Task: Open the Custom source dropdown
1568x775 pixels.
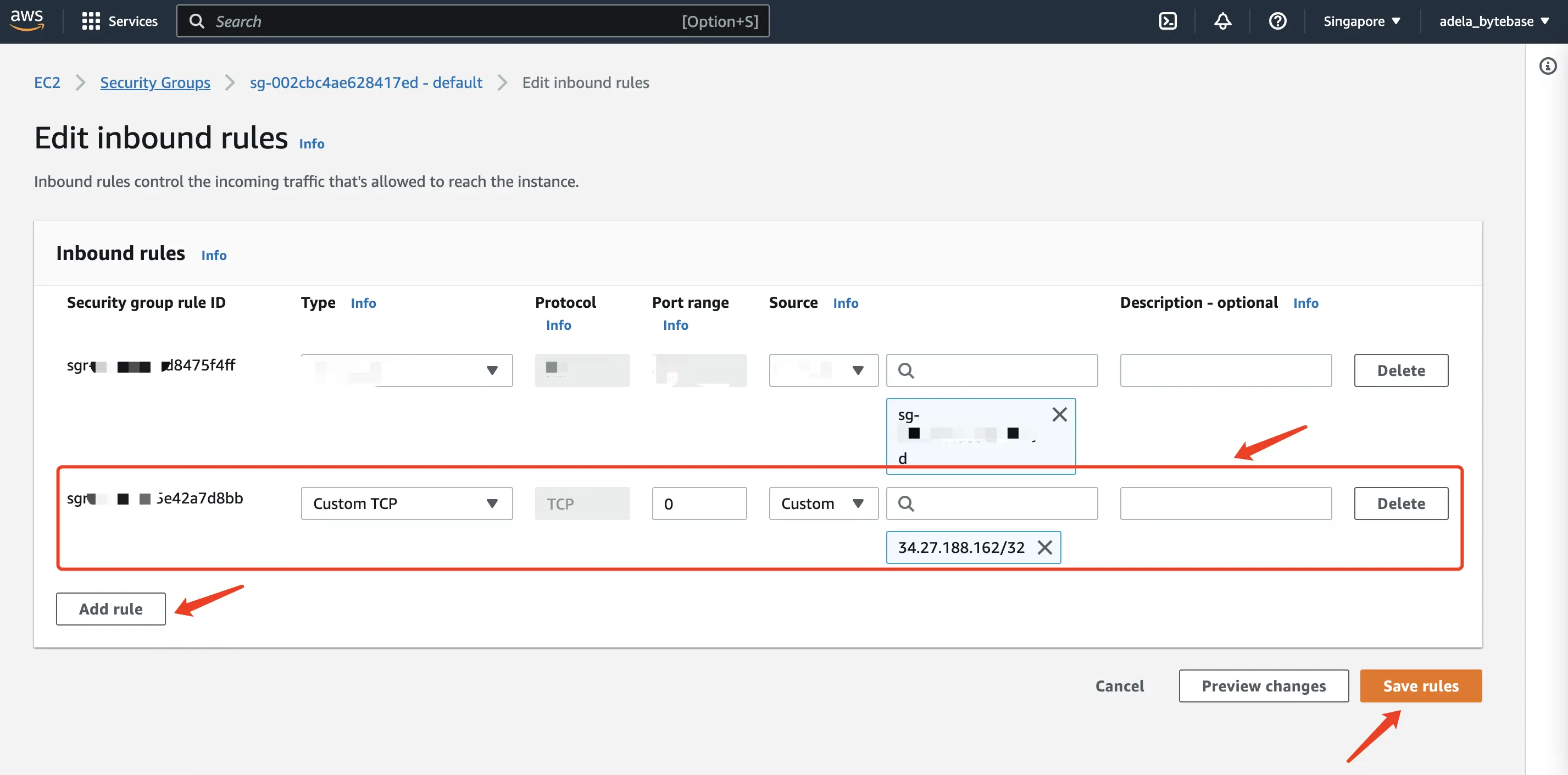Action: [x=824, y=503]
